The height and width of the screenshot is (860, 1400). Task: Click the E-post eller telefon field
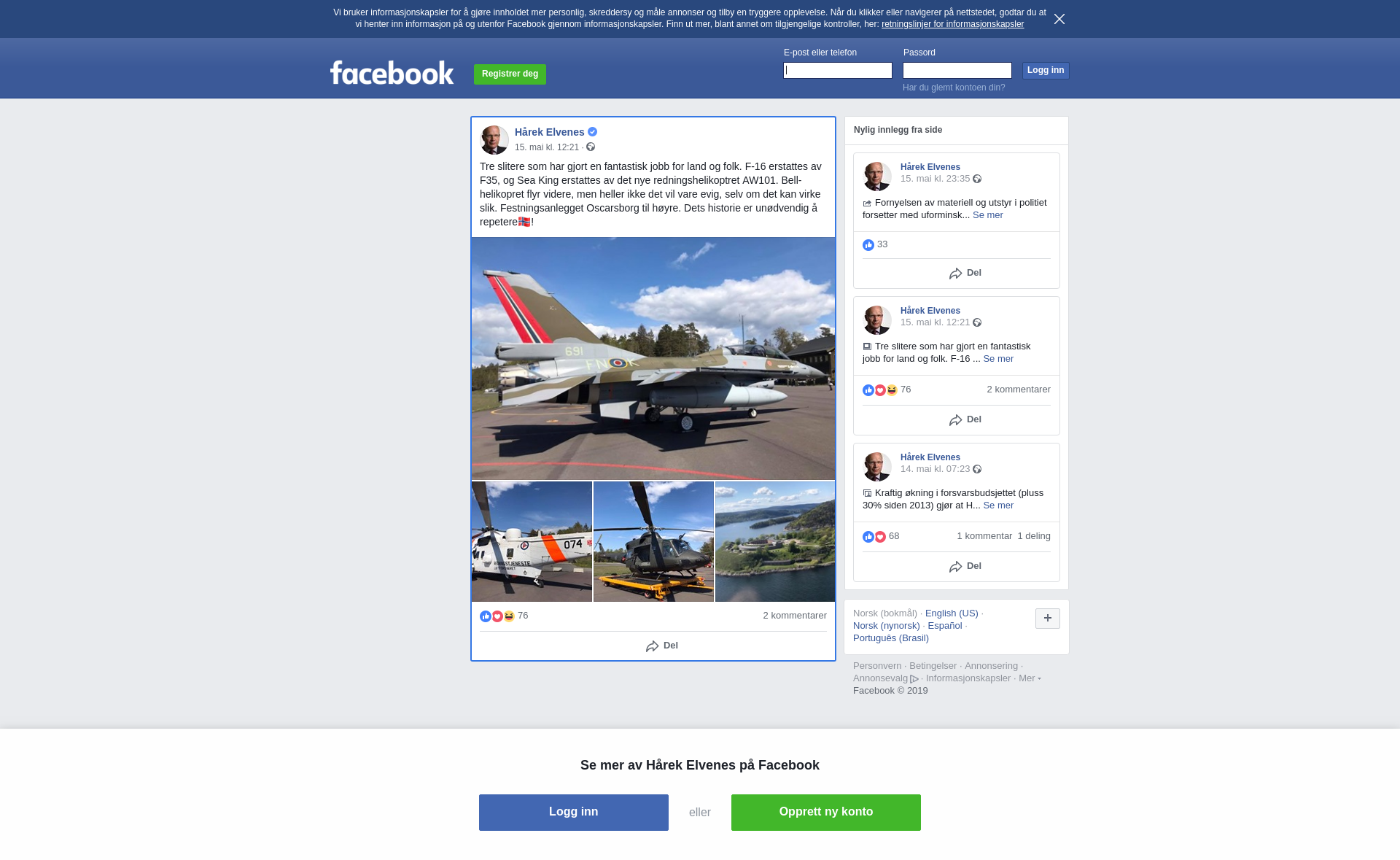pos(838,71)
